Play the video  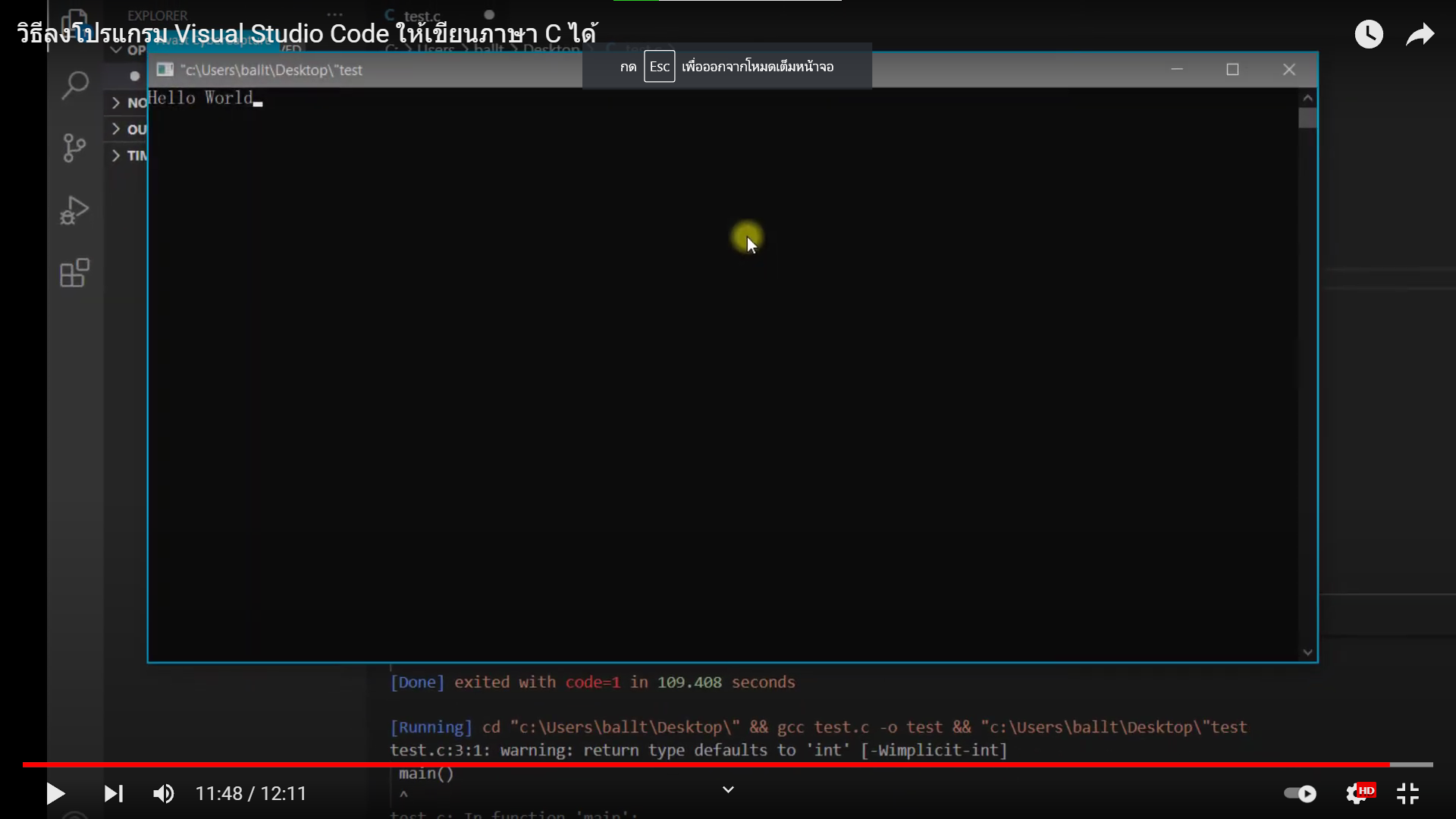pos(55,793)
